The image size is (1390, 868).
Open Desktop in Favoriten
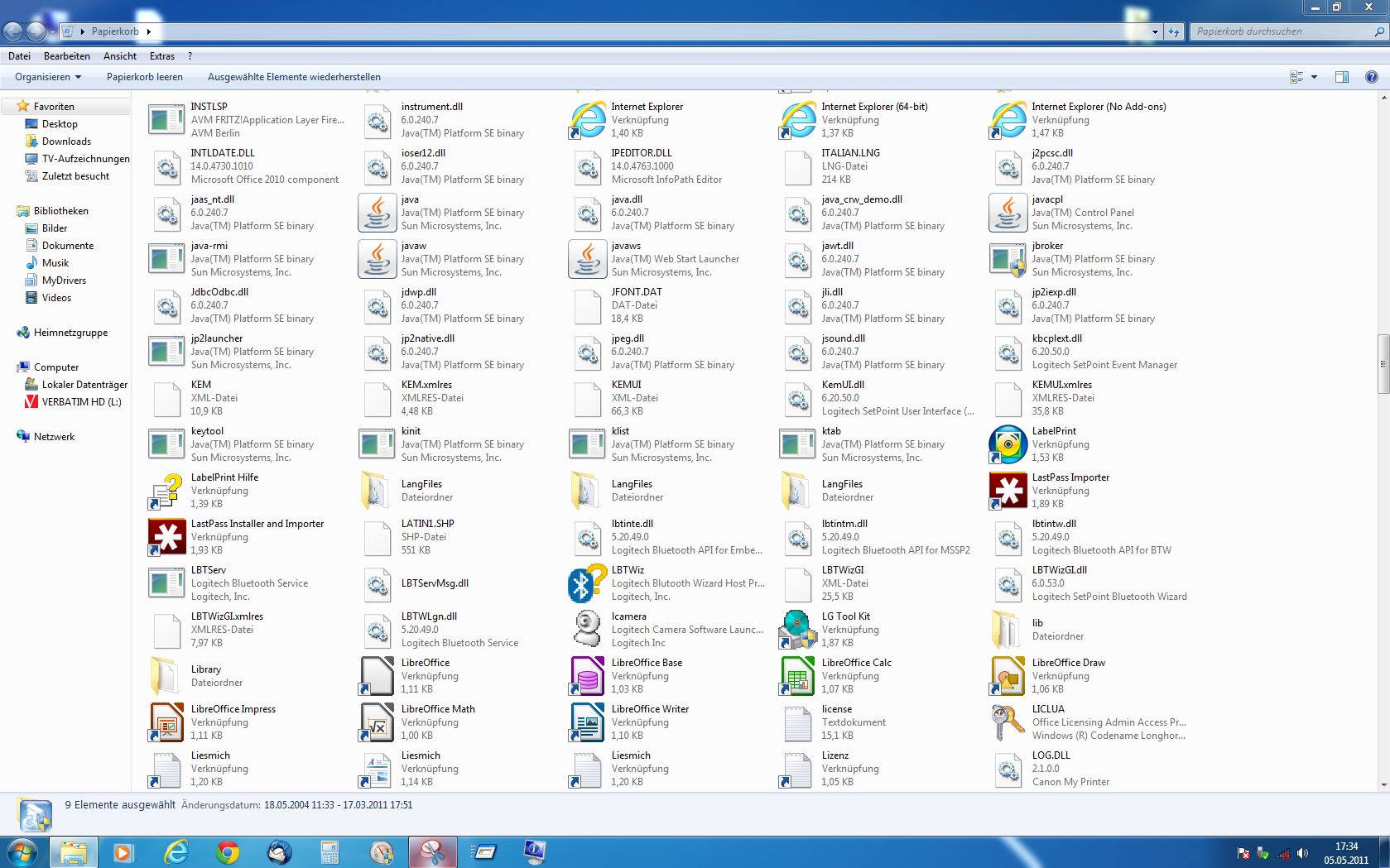(60, 124)
